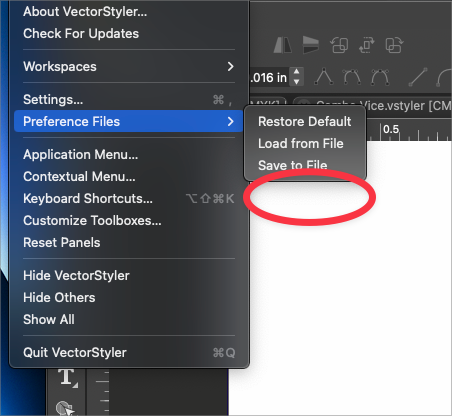Click the straight line segment icon
This screenshot has width=452, height=416.
pos(418,77)
